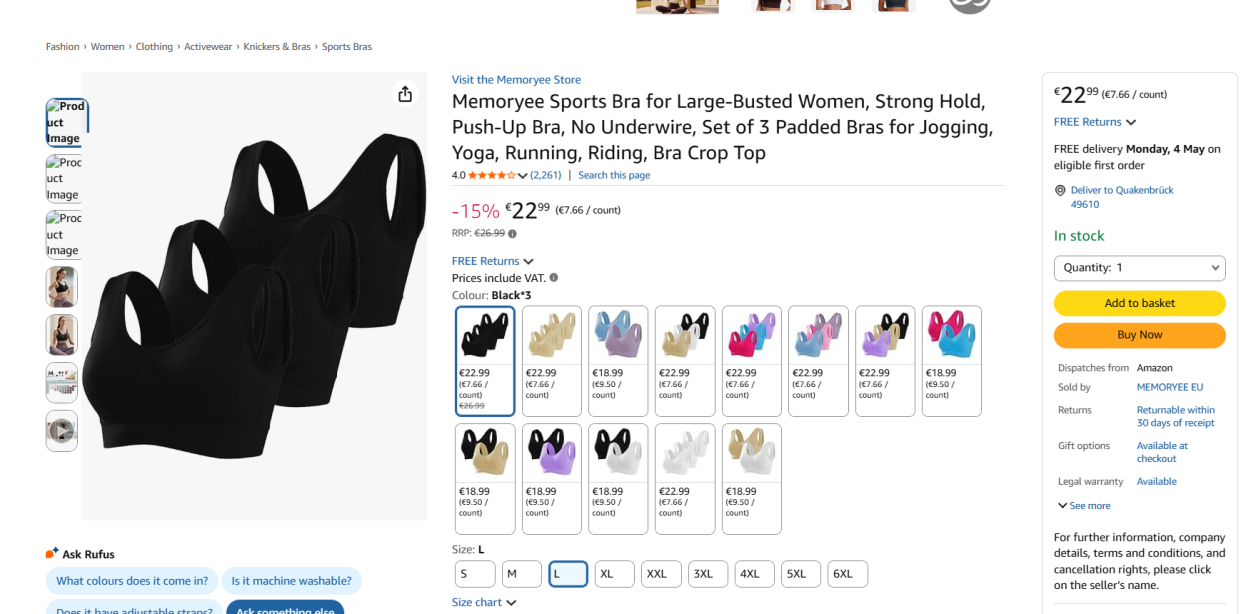This screenshot has height=614, width=1256.
Task: Choose size M option
Action: (521, 574)
